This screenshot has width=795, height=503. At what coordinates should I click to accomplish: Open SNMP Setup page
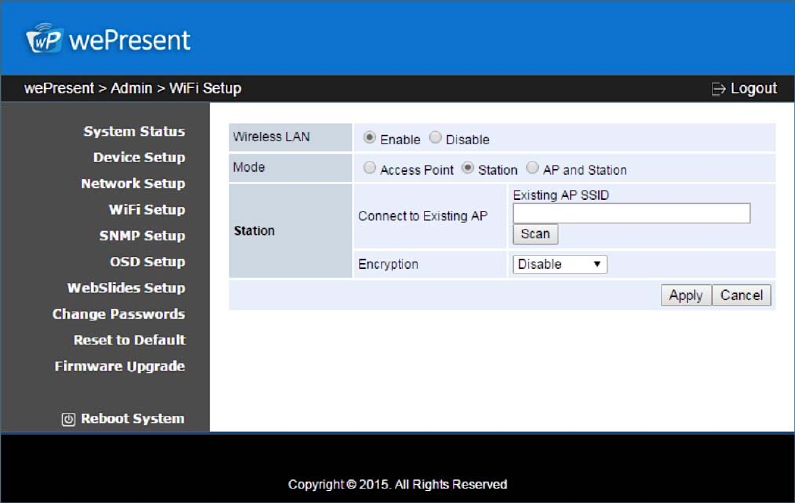click(x=142, y=236)
